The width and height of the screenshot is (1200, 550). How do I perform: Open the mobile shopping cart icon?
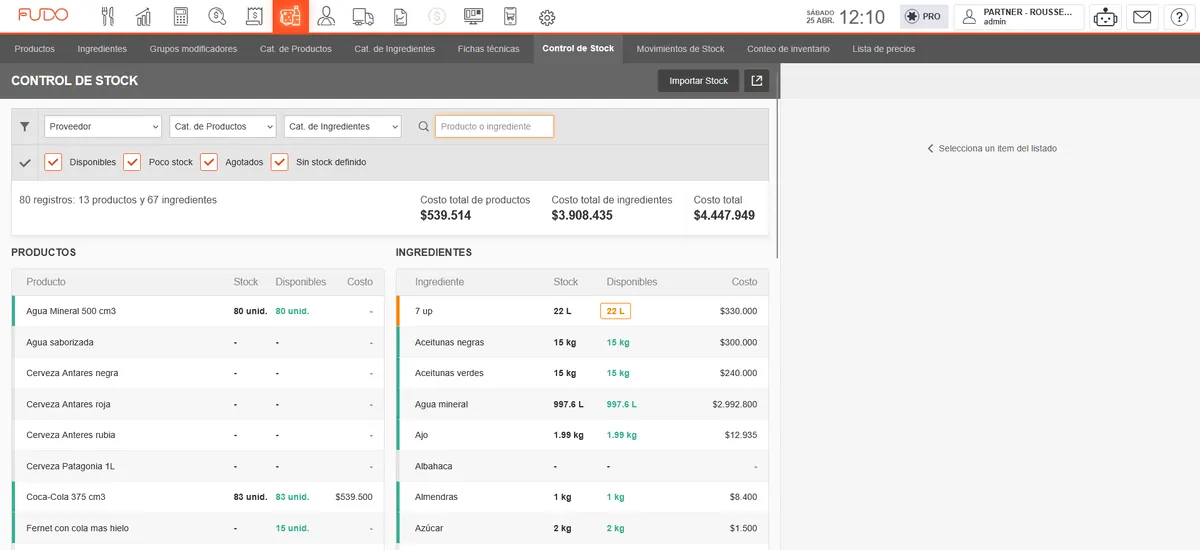tap(510, 17)
